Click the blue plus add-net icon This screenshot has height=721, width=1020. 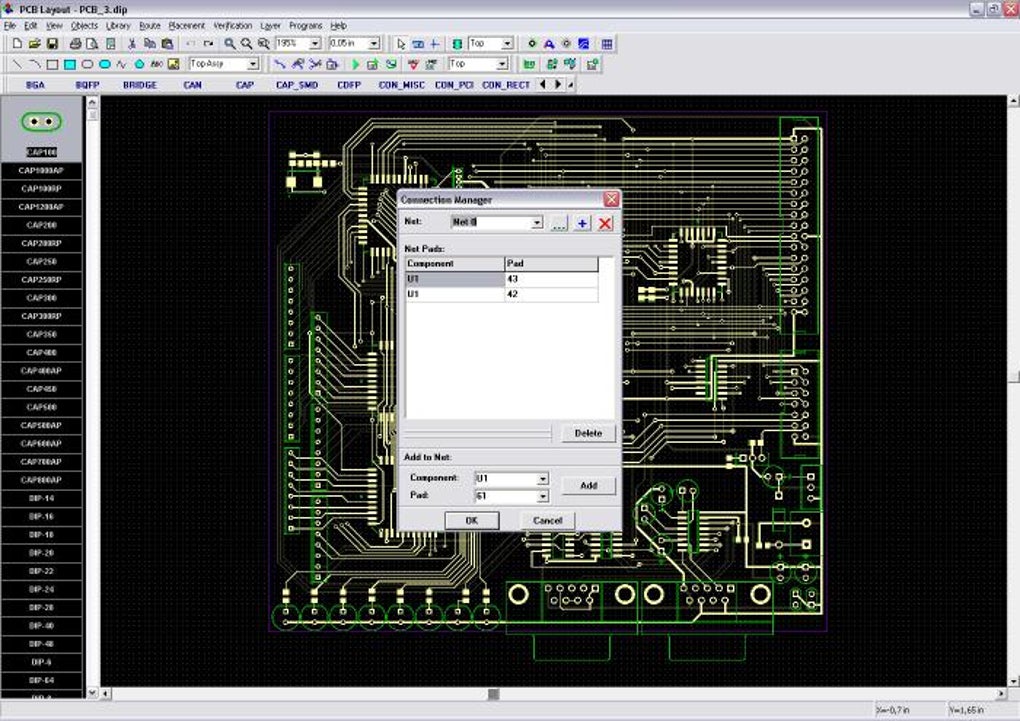(x=583, y=223)
